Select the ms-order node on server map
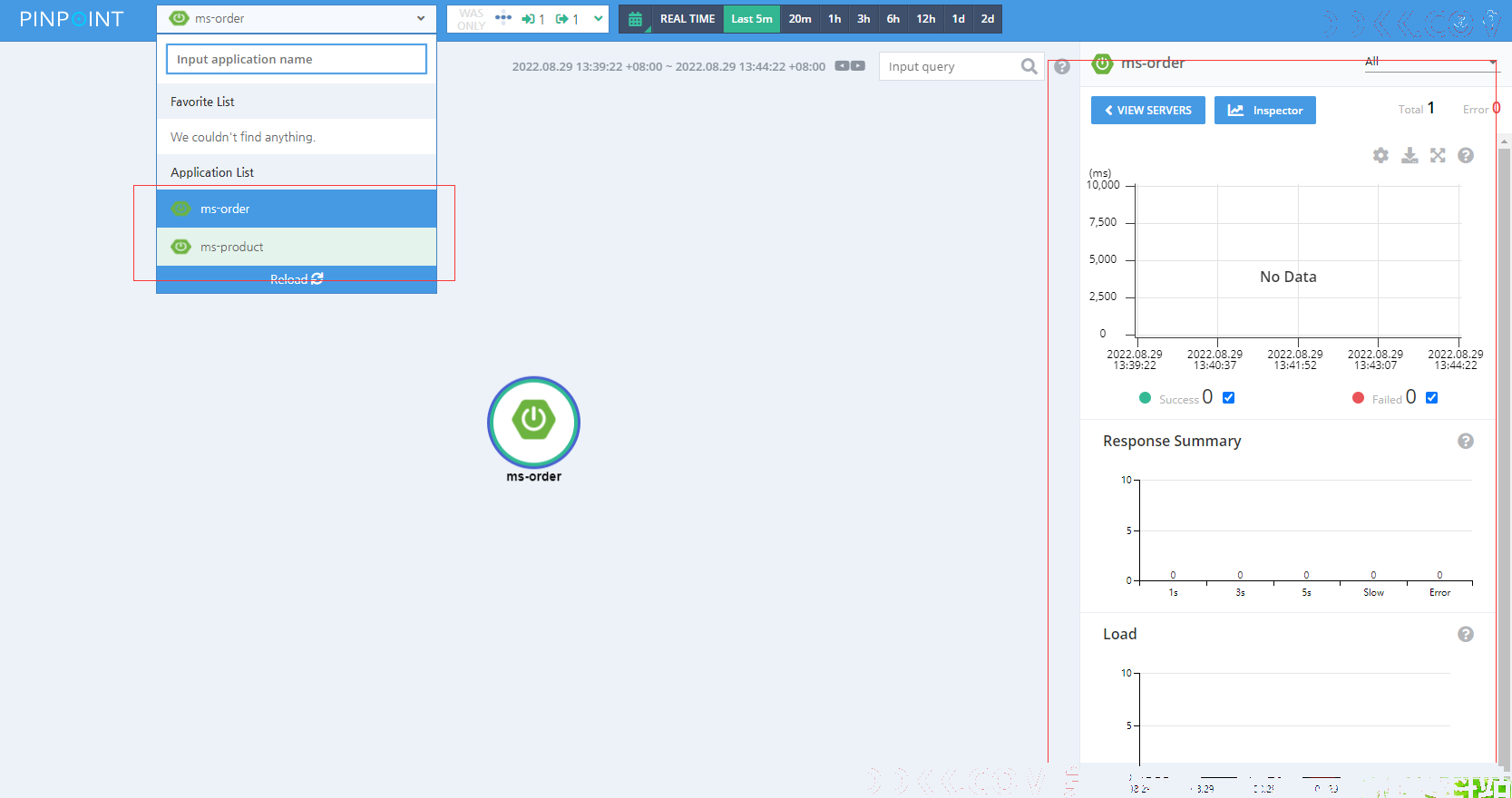Image resolution: width=1512 pixels, height=798 pixels. click(533, 423)
